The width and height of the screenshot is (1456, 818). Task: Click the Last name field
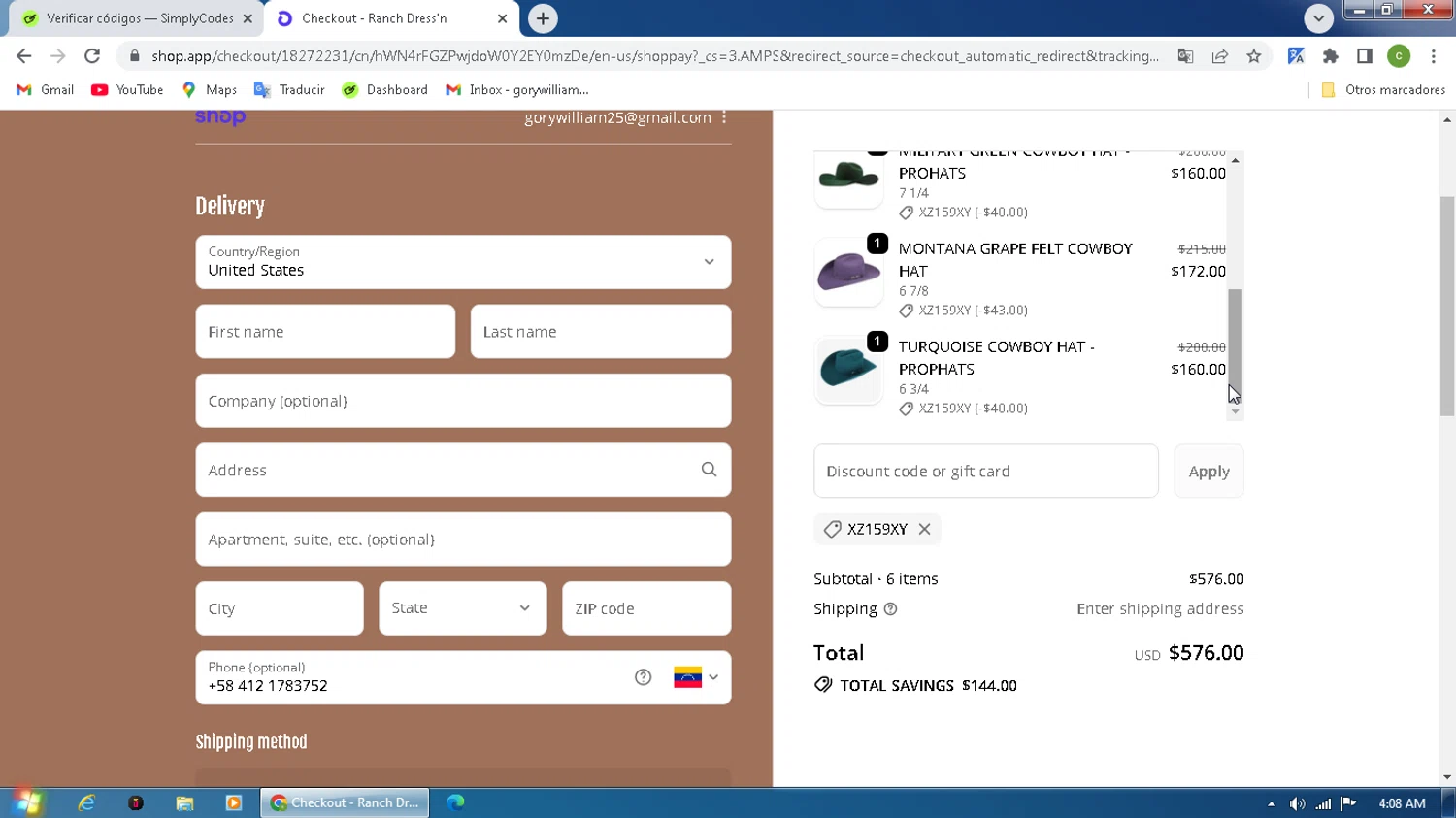(x=601, y=332)
